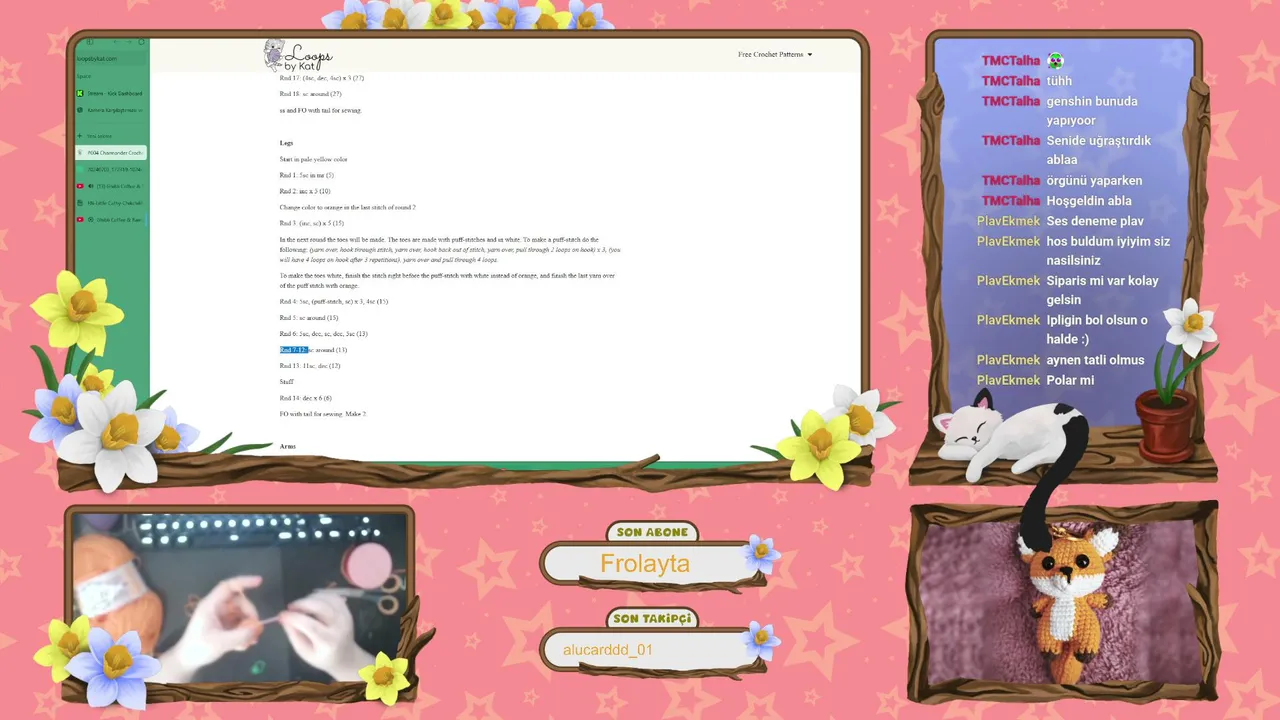Click the line 'Start in pale yellow color'

(313, 159)
